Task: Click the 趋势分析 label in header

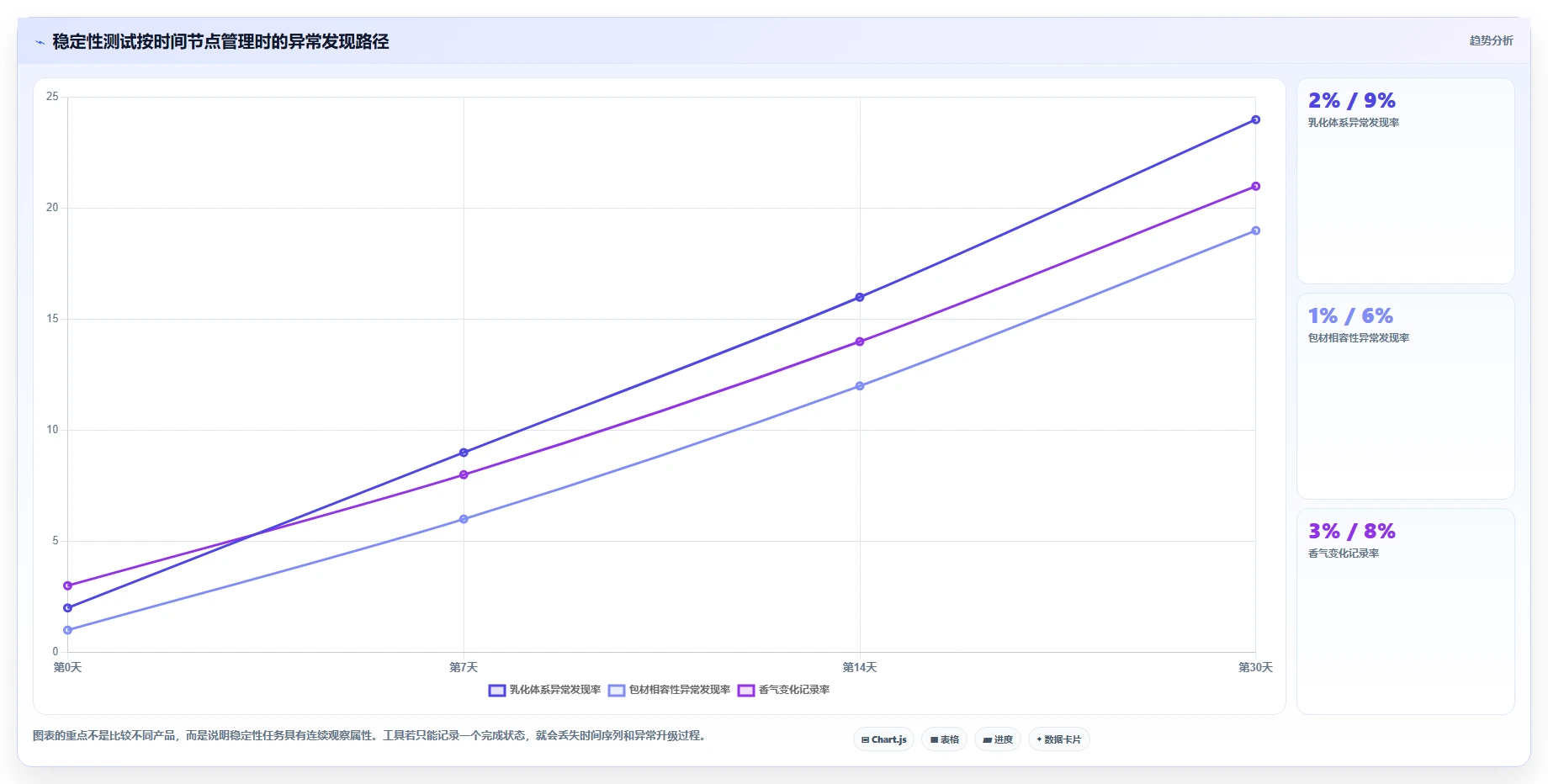Action: click(x=1491, y=40)
